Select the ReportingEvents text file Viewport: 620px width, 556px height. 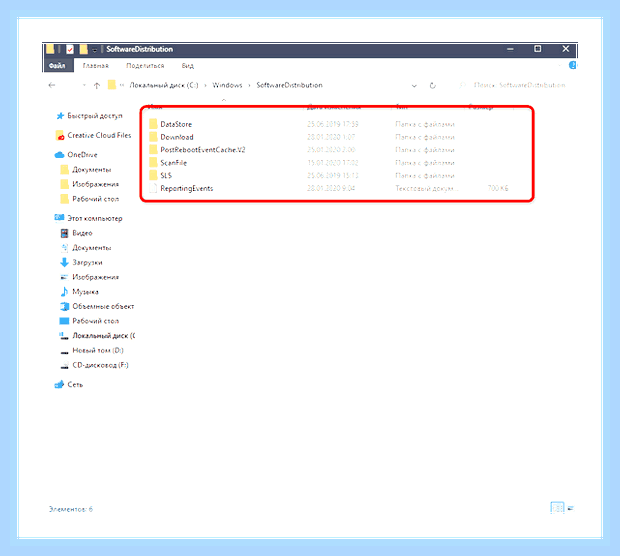coord(187,188)
